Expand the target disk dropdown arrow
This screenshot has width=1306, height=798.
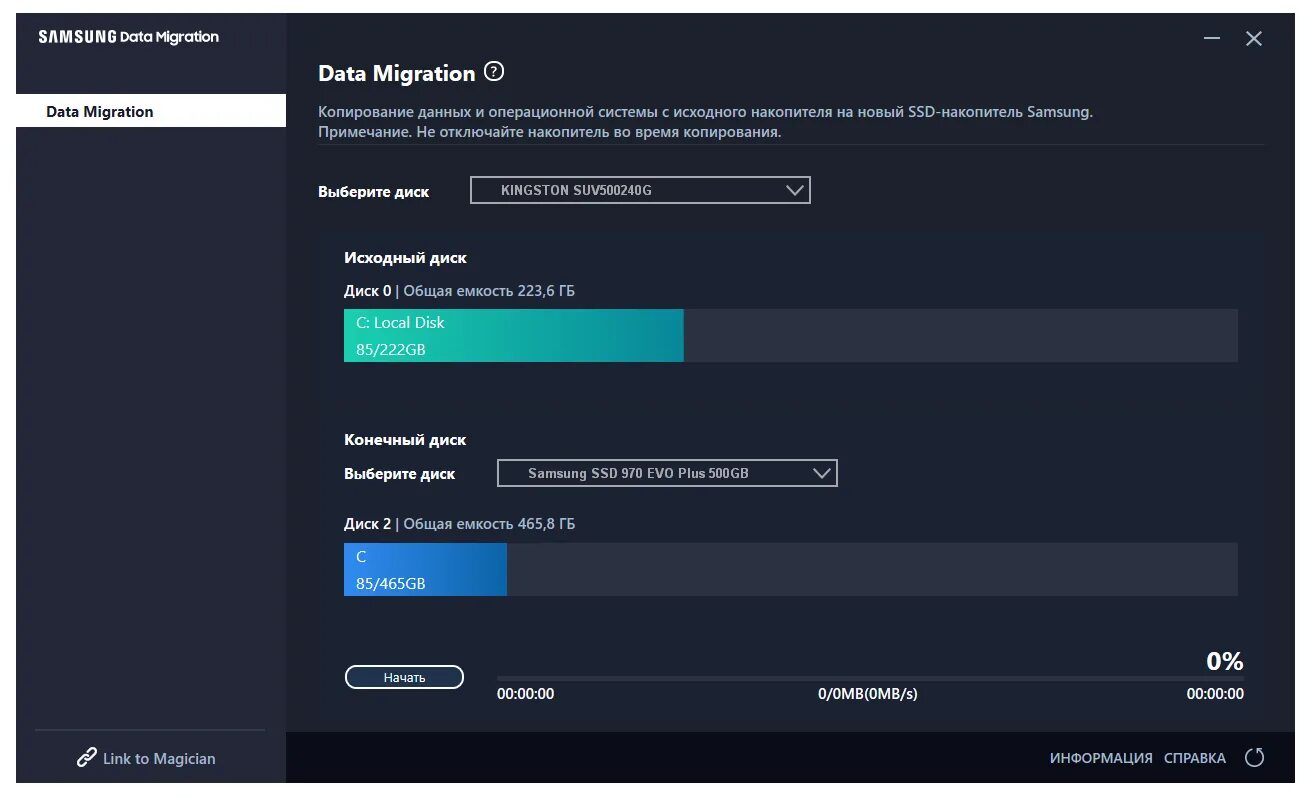point(823,473)
